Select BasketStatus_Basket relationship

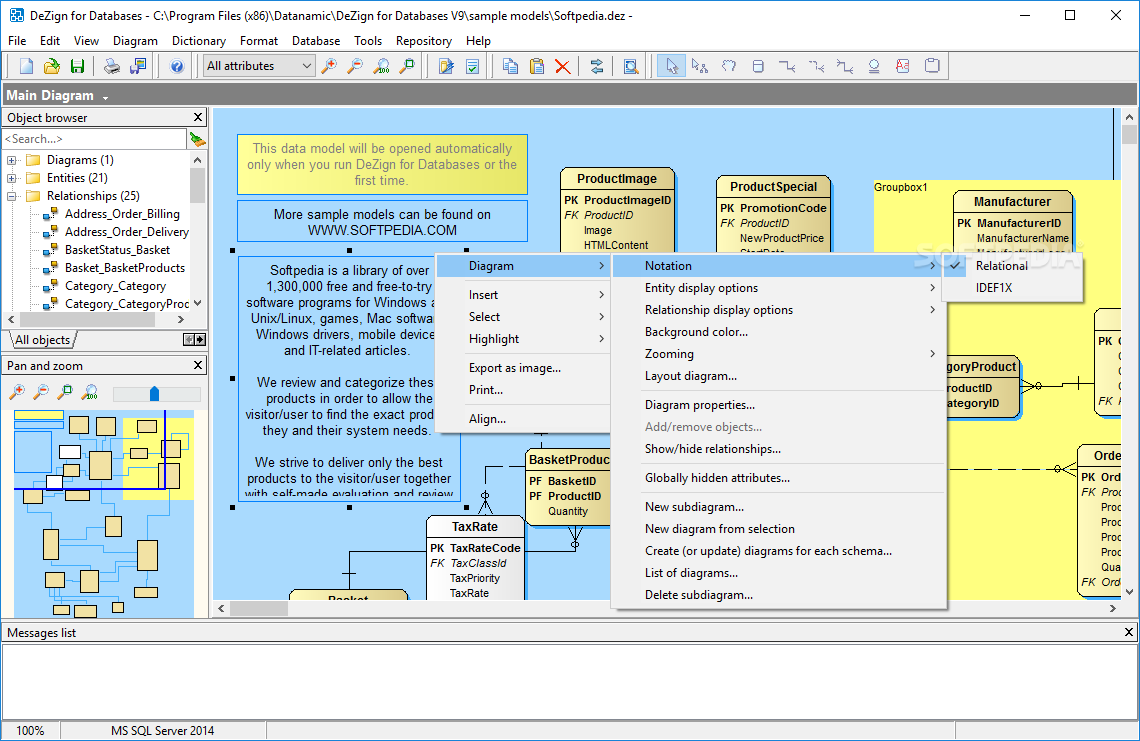(117, 250)
